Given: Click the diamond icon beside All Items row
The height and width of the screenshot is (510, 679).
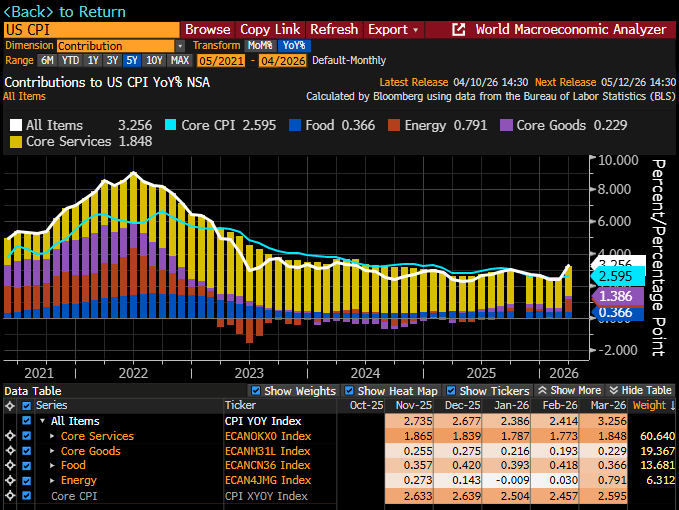Looking at the screenshot, I should tap(10, 422).
